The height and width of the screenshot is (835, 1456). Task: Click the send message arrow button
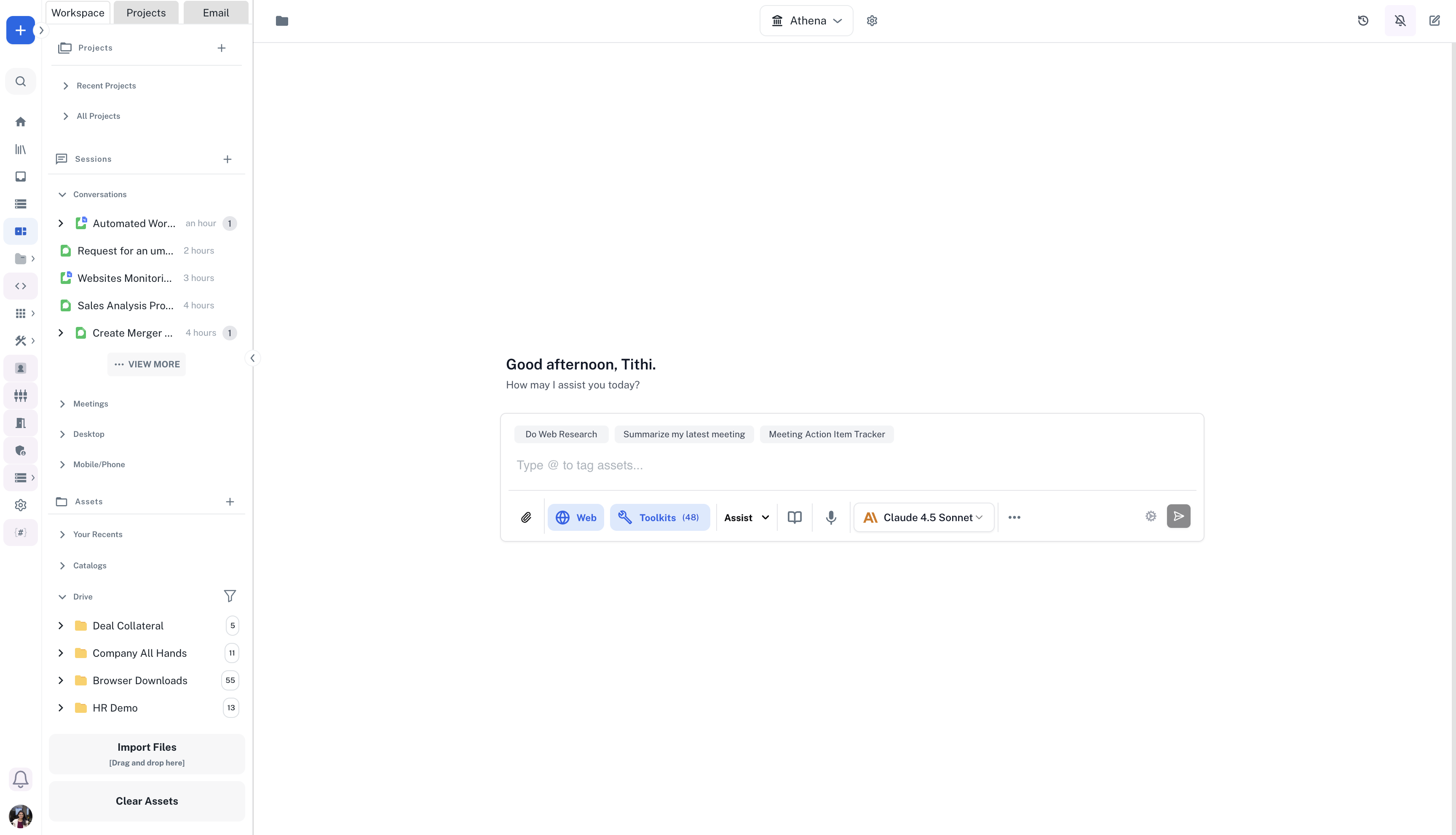1178,516
